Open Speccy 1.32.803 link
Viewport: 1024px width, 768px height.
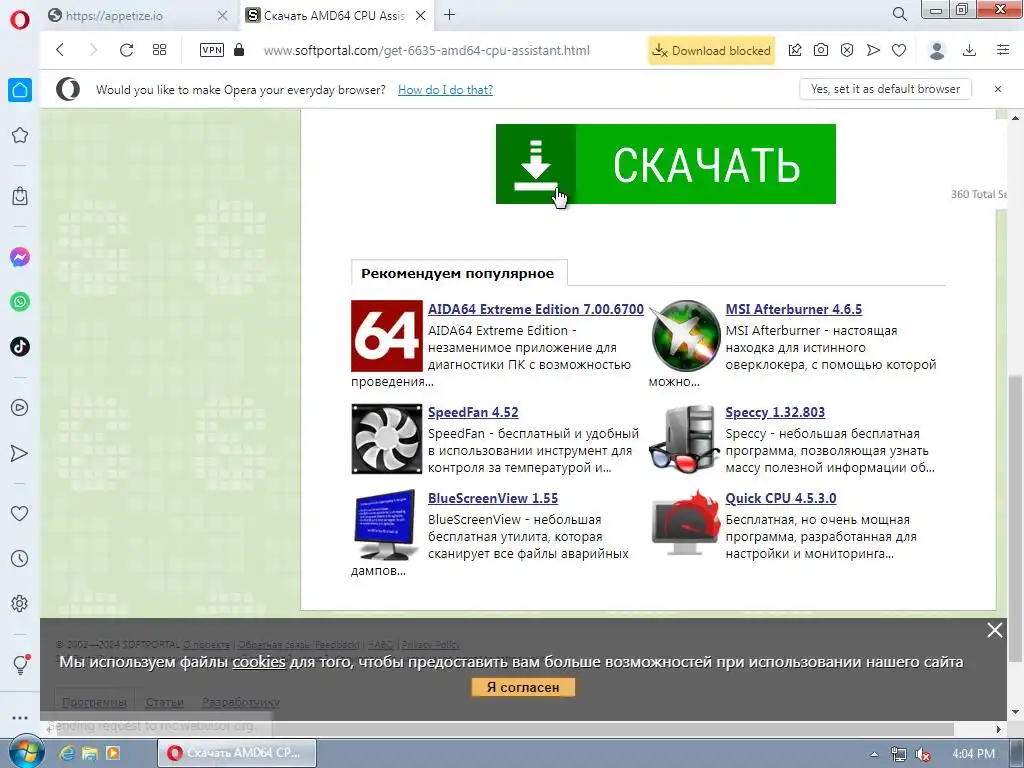(x=775, y=413)
